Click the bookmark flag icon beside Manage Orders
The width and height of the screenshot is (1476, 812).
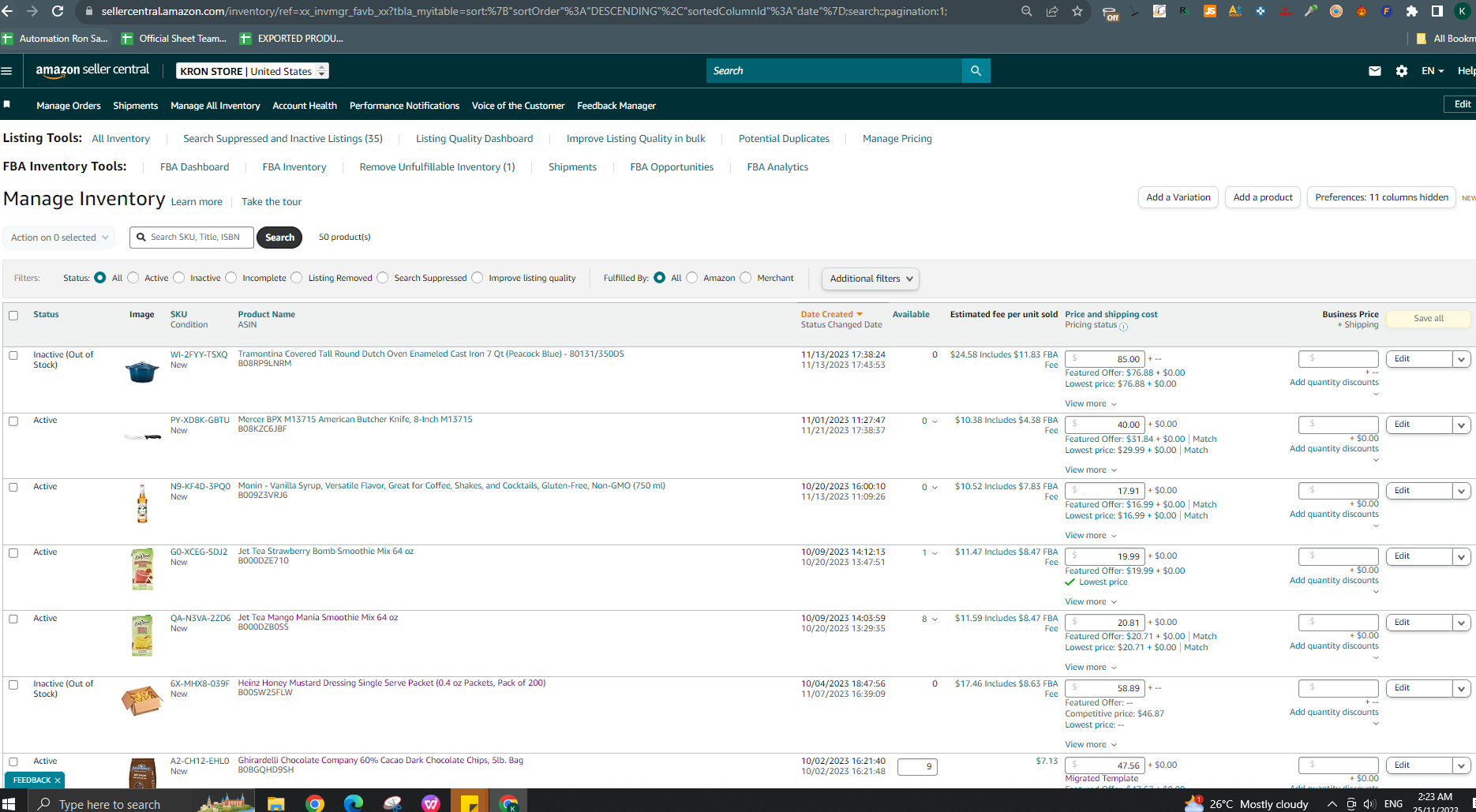[x=7, y=104]
